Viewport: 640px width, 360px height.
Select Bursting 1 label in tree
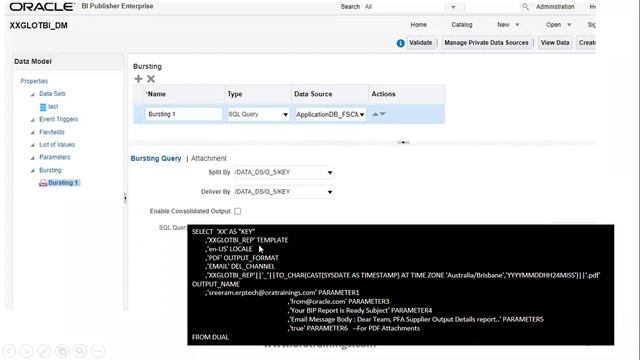coord(63,183)
